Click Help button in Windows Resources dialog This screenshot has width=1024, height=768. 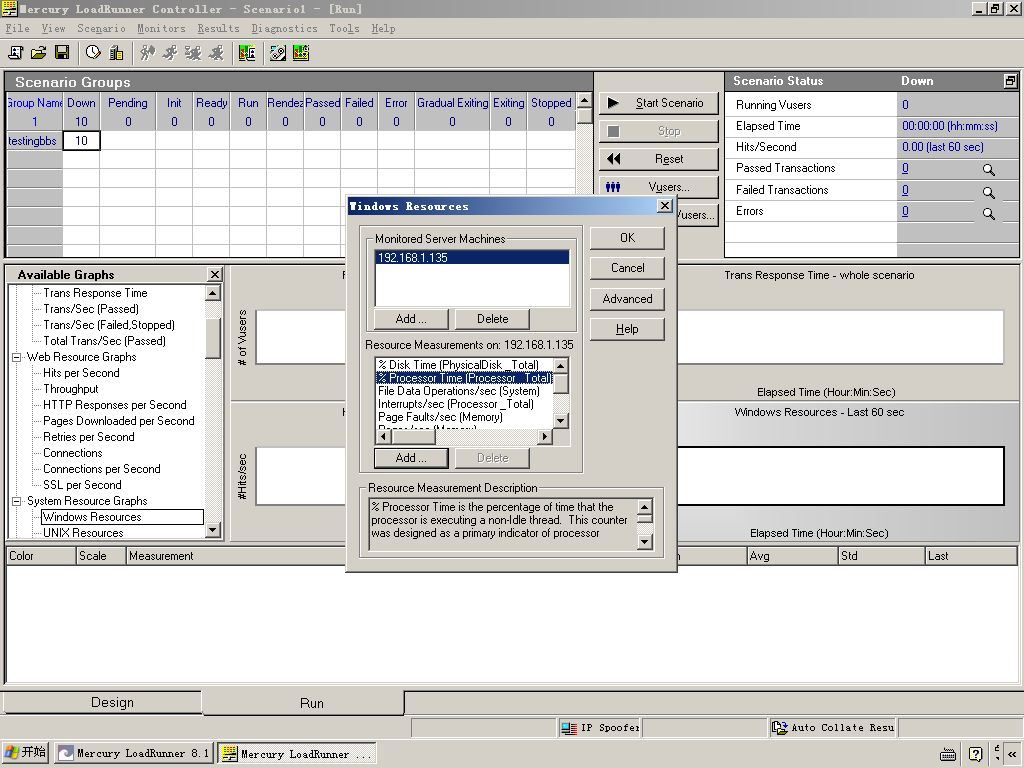click(627, 328)
